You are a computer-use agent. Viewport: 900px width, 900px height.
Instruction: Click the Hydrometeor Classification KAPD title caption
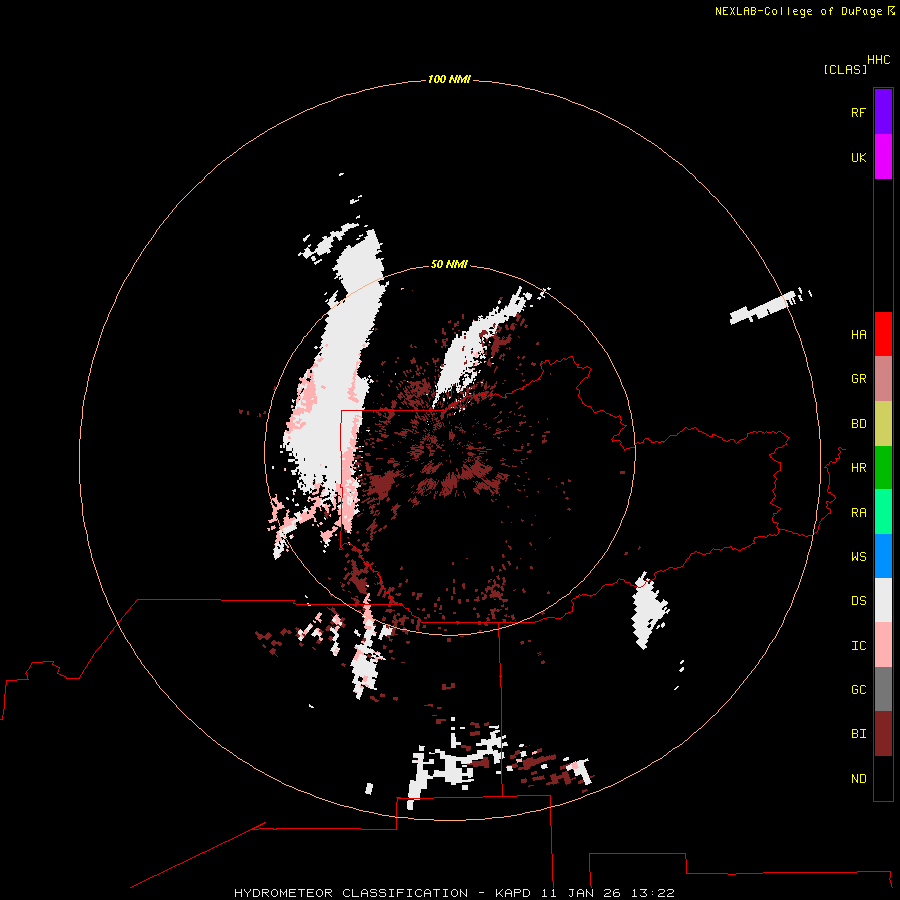pyautogui.click(x=454, y=893)
